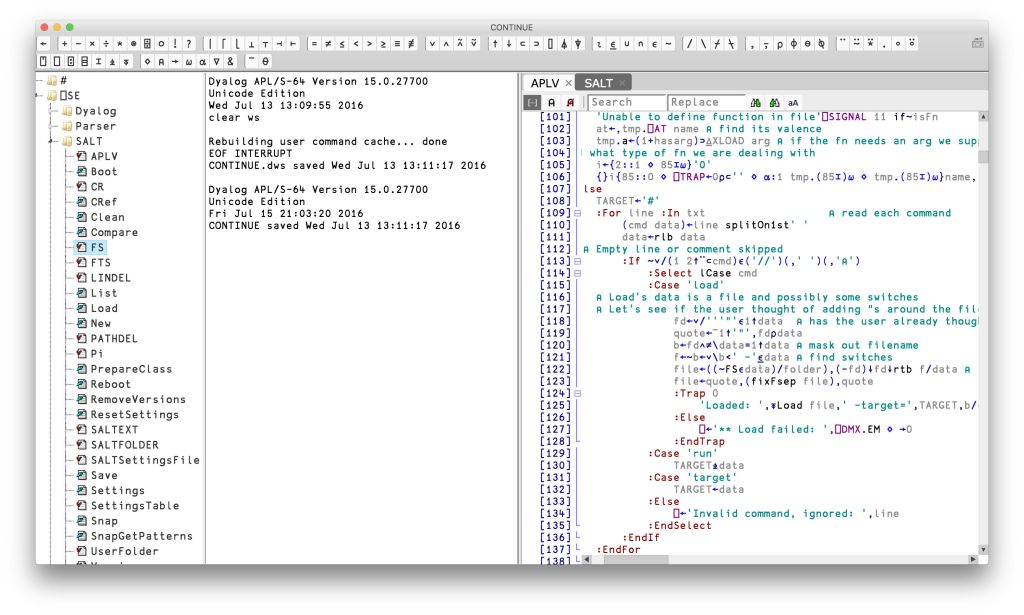Fold the :Select block at line 114

[577, 273]
